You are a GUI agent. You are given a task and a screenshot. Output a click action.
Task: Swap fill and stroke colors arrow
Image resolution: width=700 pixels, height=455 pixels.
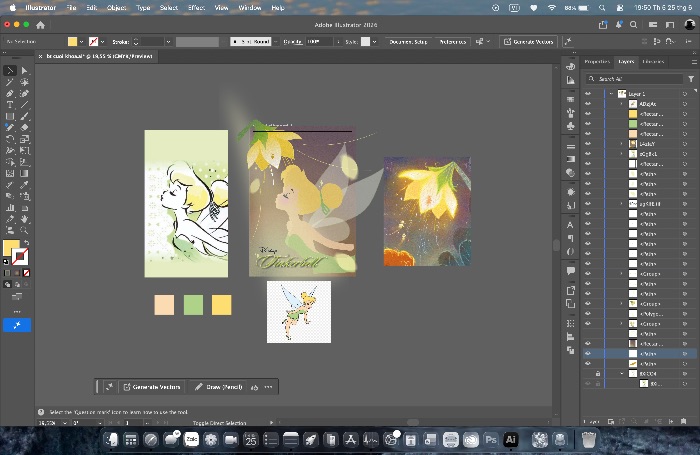click(26, 242)
